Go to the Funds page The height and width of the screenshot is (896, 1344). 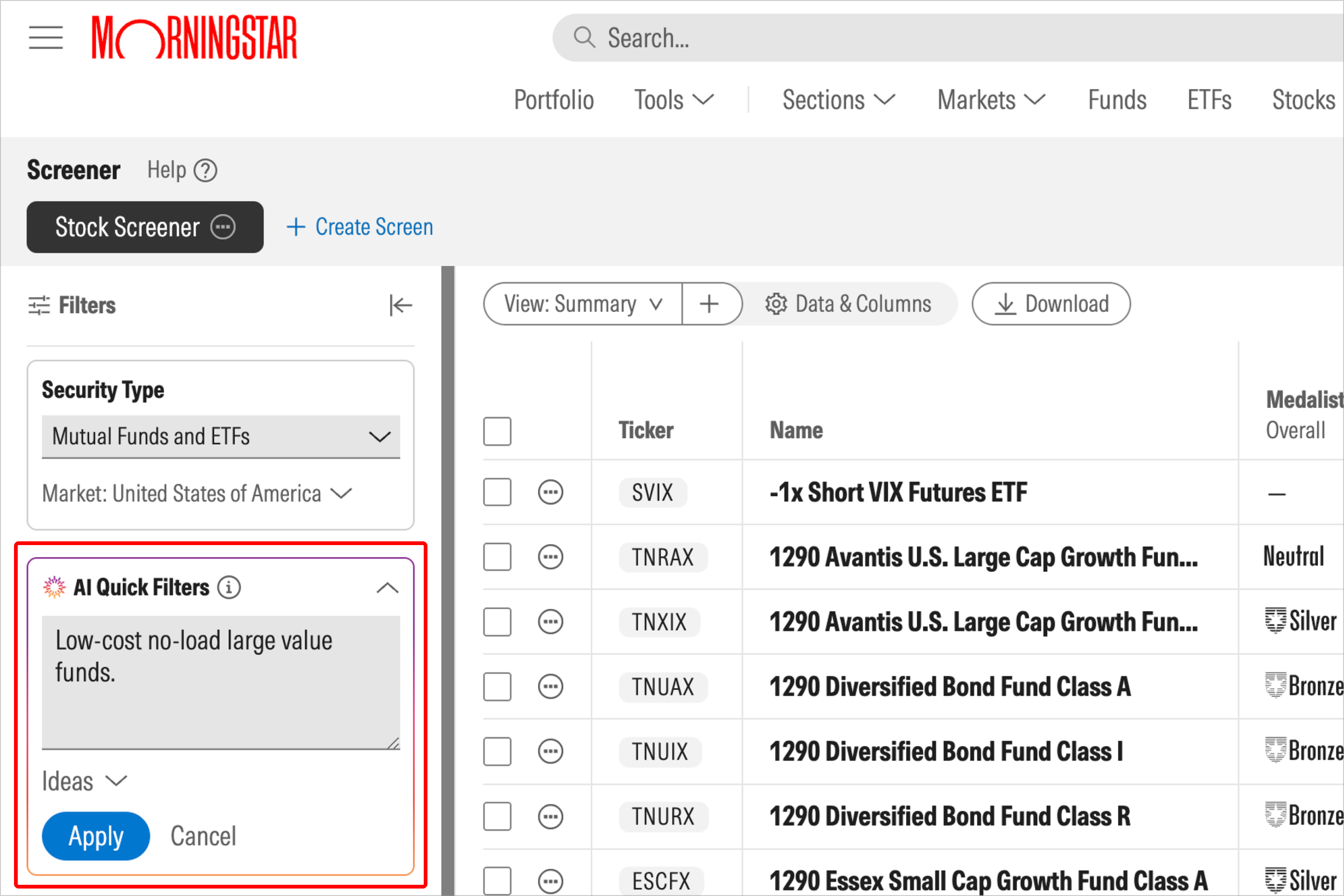pyautogui.click(x=1117, y=100)
